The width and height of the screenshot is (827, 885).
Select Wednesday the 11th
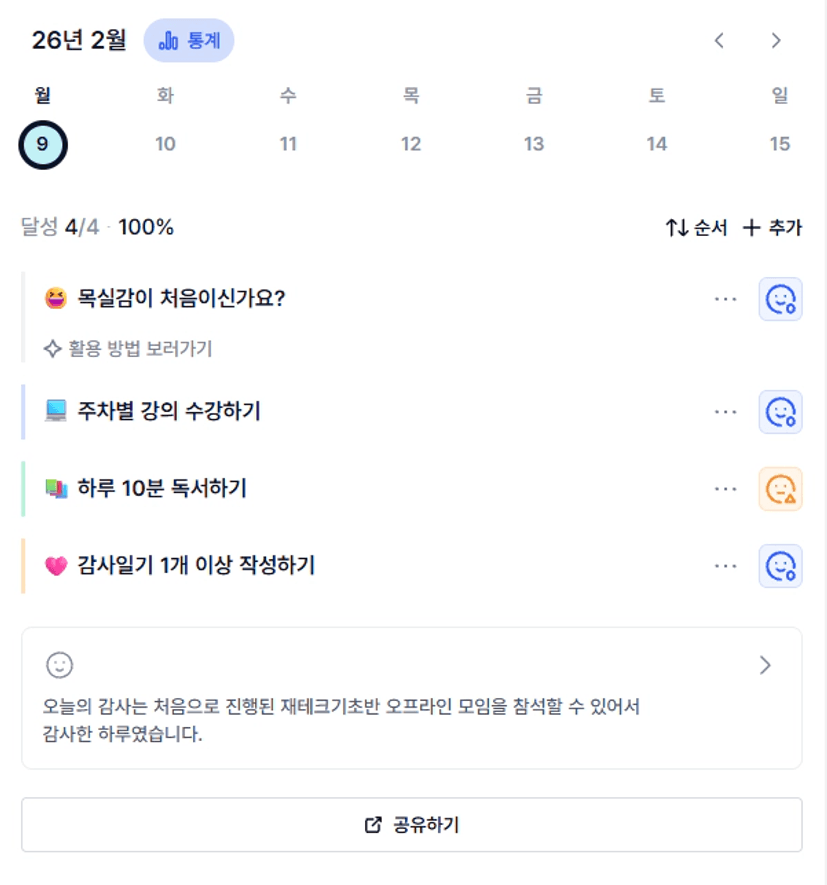coord(288,144)
